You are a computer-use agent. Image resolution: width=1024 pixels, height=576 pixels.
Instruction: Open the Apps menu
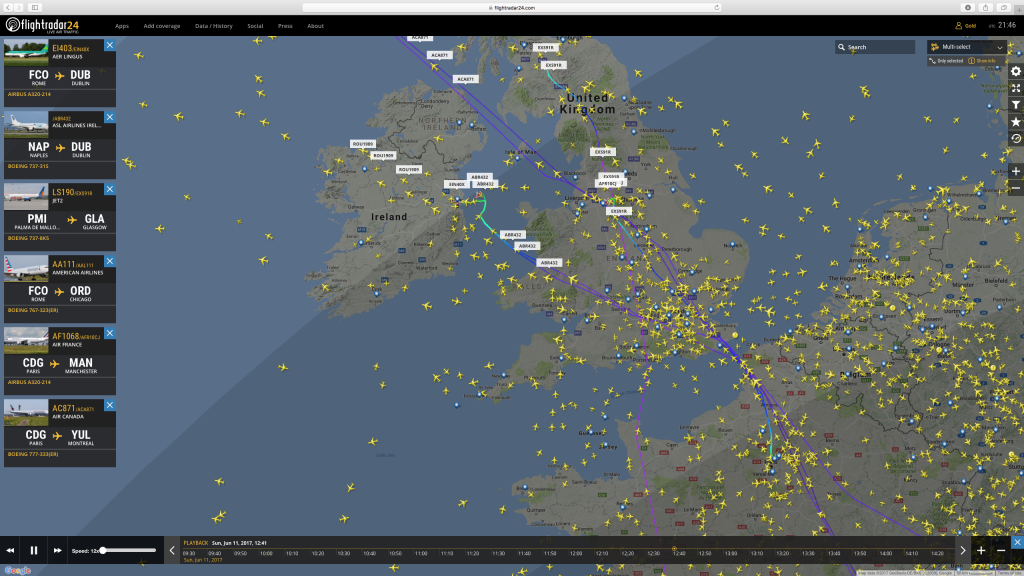(121, 26)
